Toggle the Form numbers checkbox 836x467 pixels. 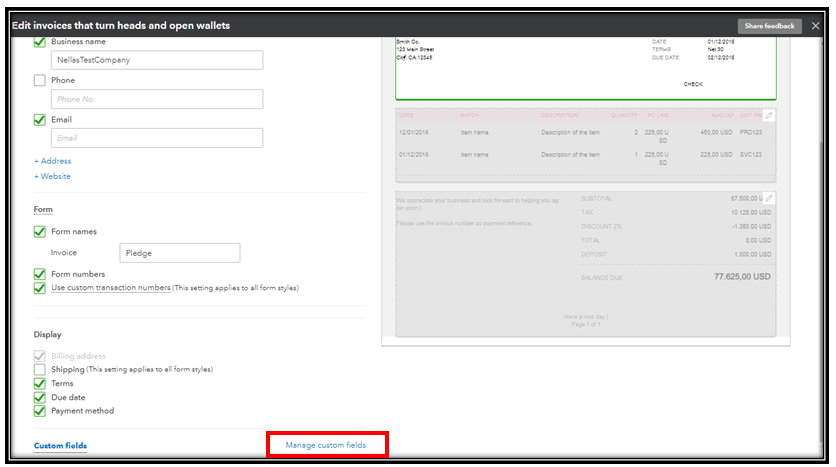[x=40, y=274]
